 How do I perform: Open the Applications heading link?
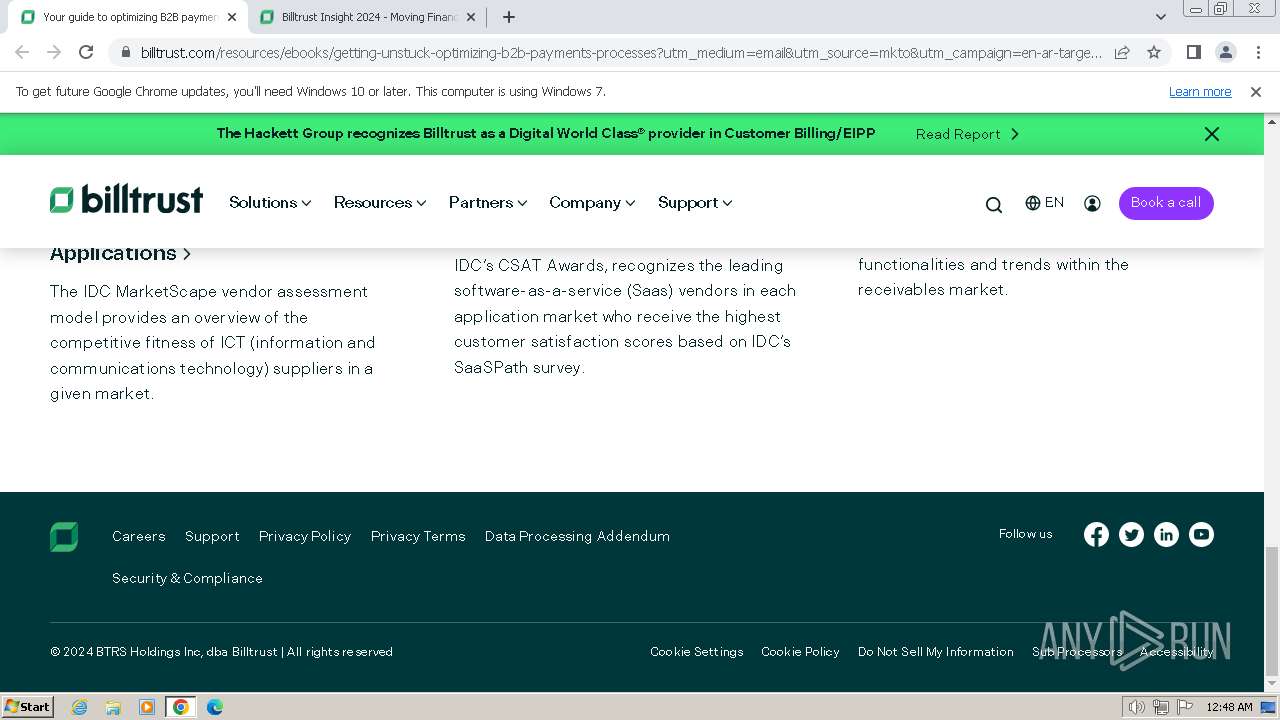[120, 254]
